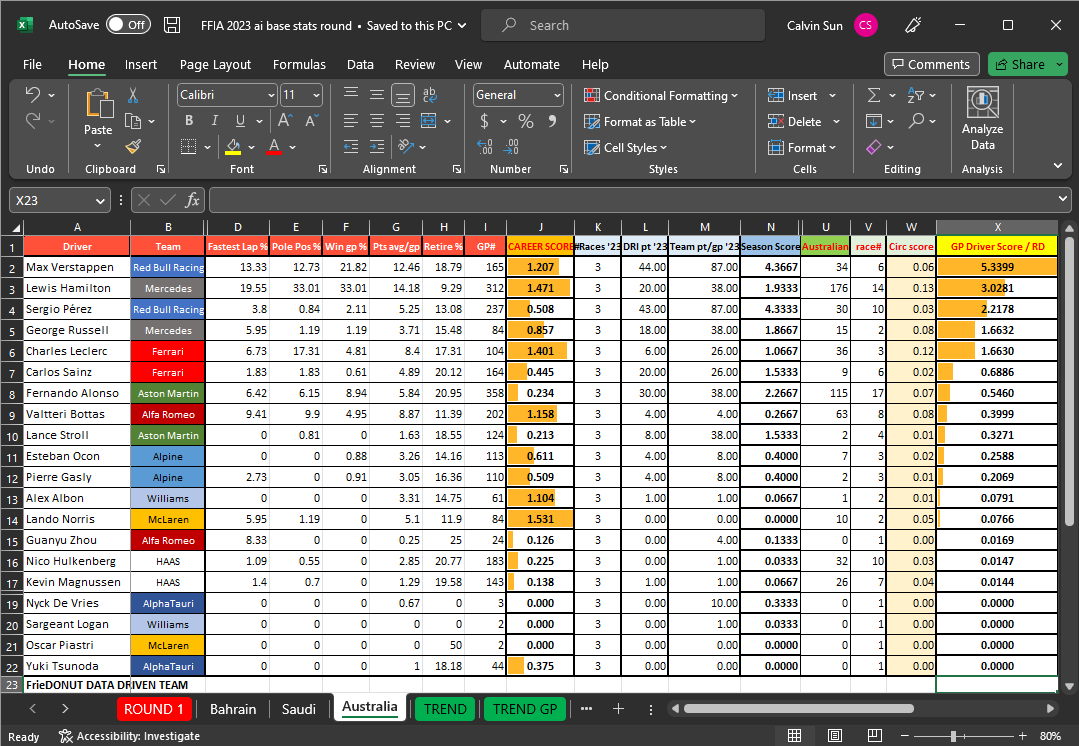Open the Name Box dropdown arrow
1079x746 pixels.
[100, 201]
